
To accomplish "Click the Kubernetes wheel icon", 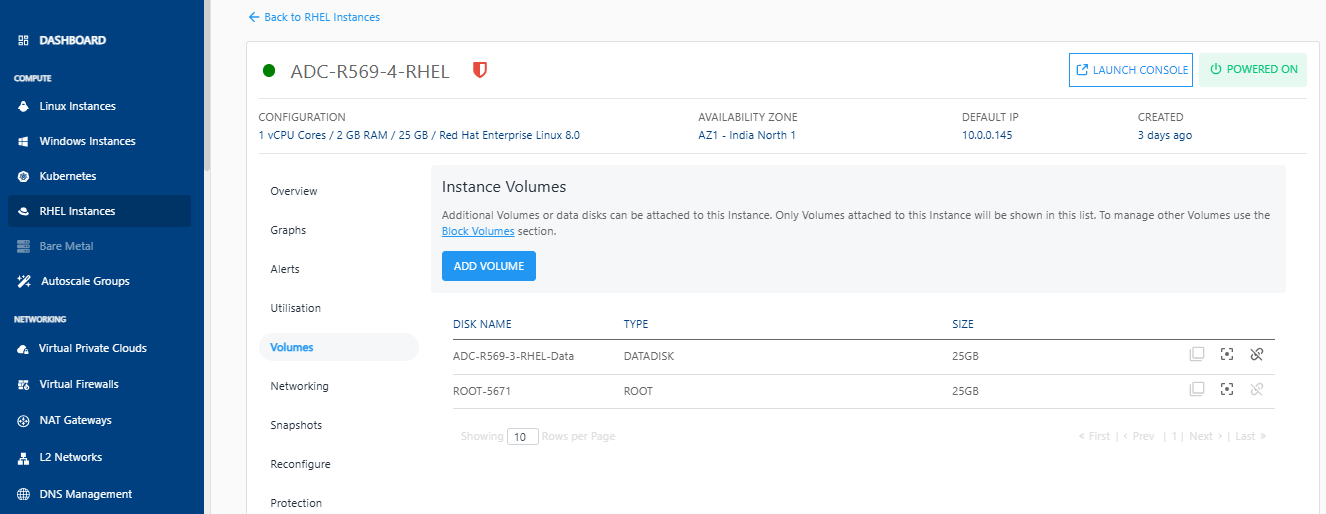I will click(23, 176).
